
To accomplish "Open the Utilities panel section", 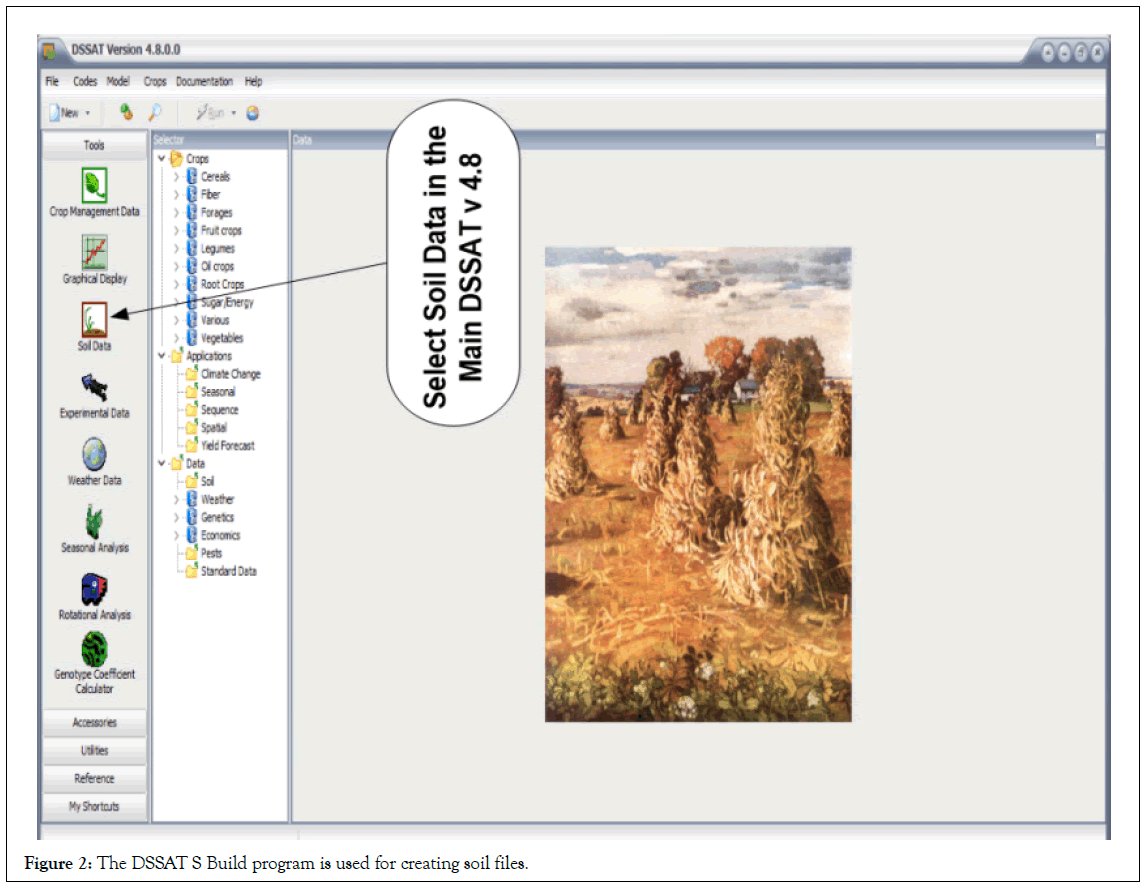I will tap(94, 750).
